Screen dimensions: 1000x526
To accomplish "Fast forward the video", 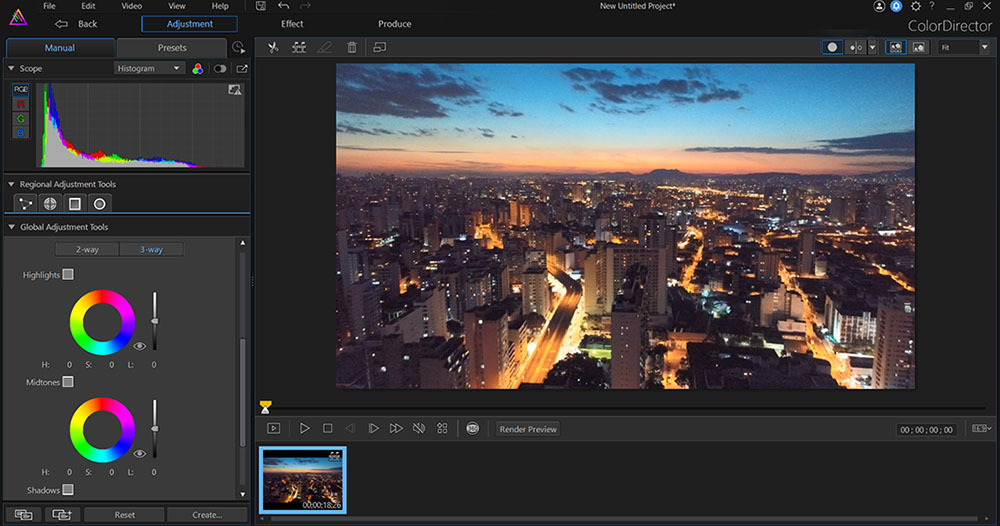I will [x=396, y=428].
